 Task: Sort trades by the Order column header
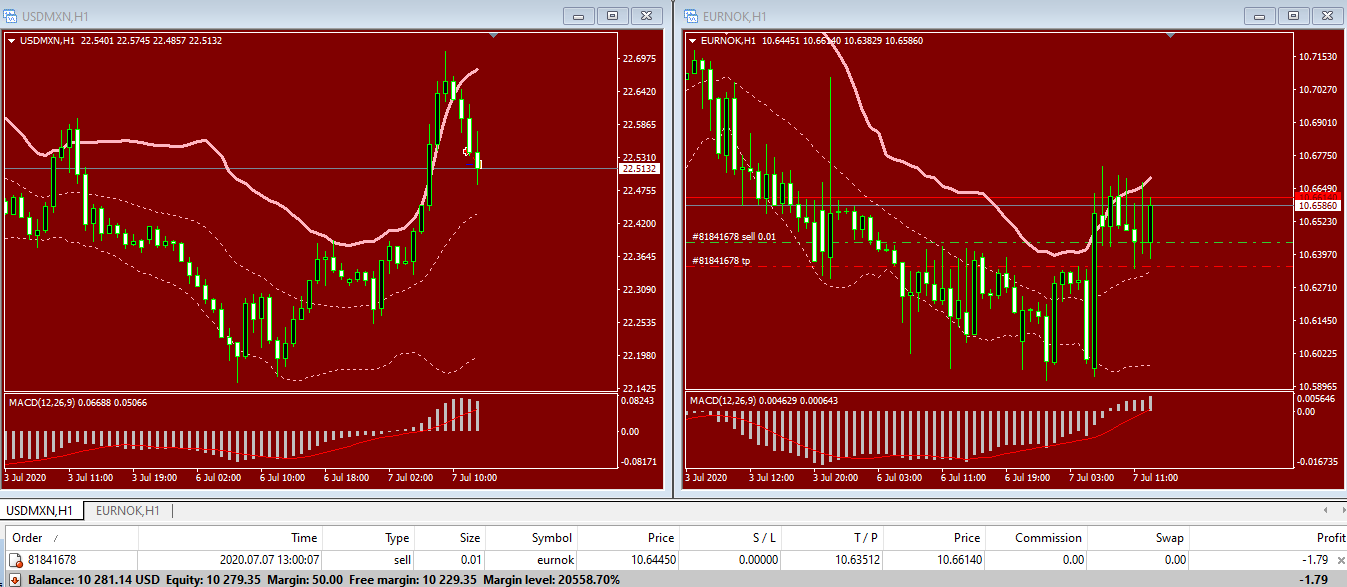(70, 538)
